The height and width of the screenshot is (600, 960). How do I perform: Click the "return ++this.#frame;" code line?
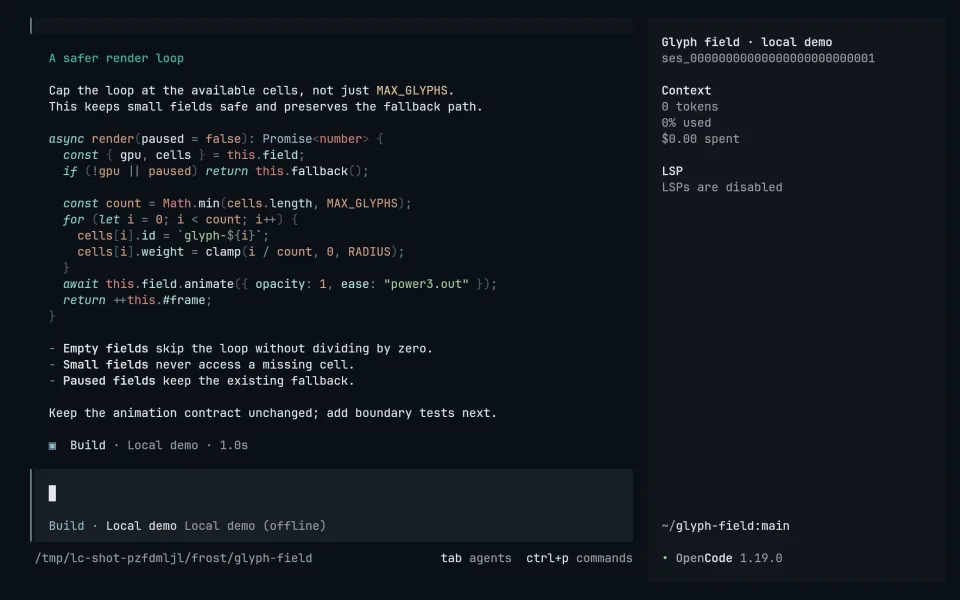(137, 300)
